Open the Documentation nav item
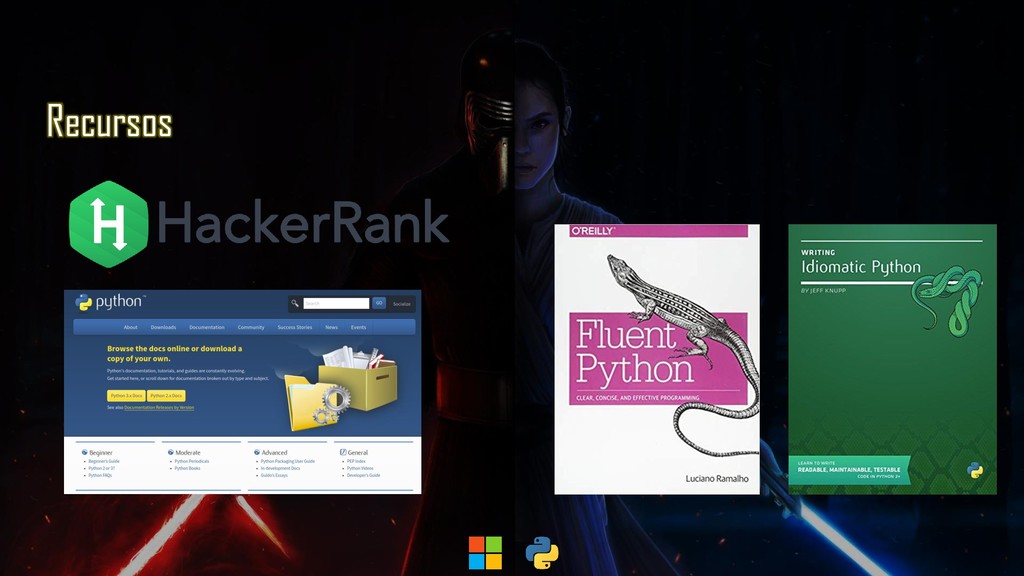Viewport: 1024px width, 576px height. click(206, 327)
